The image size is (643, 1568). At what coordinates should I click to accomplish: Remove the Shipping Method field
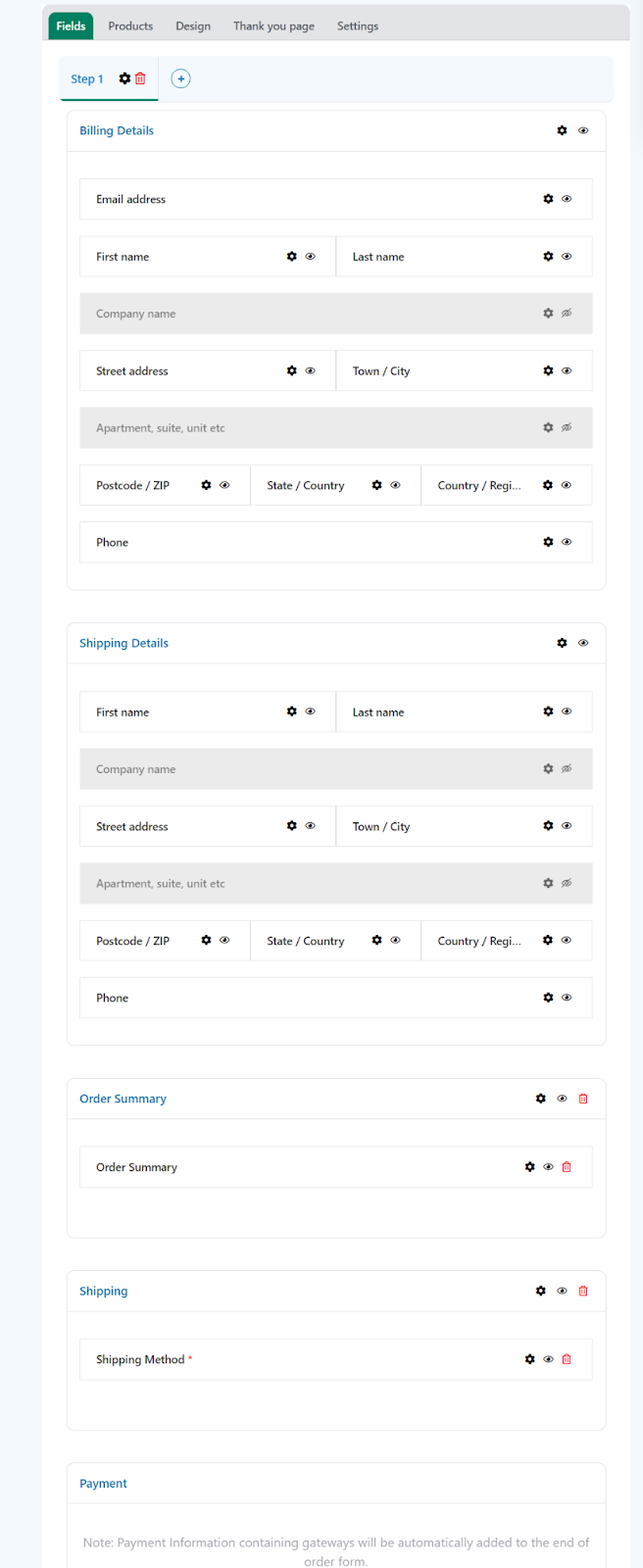click(x=567, y=1359)
